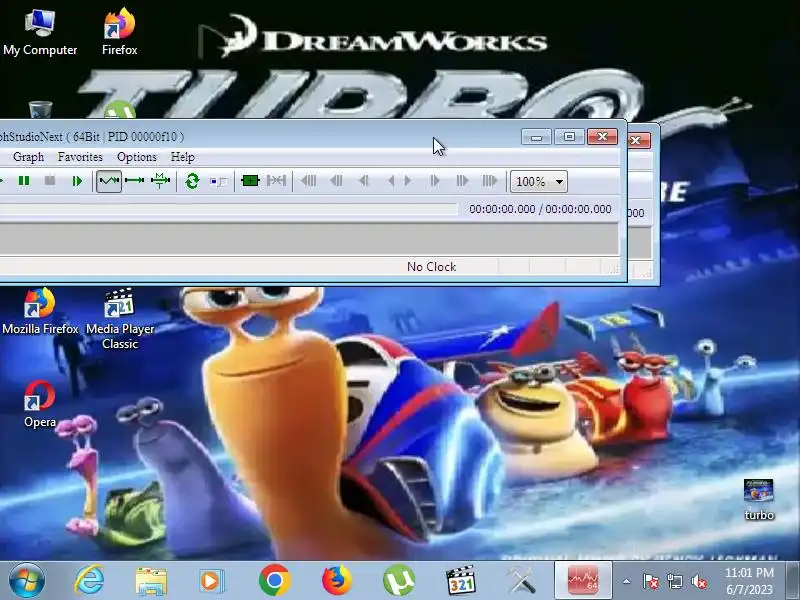Click on the graph seek bar track
The height and width of the screenshot is (600, 800).
click(229, 209)
